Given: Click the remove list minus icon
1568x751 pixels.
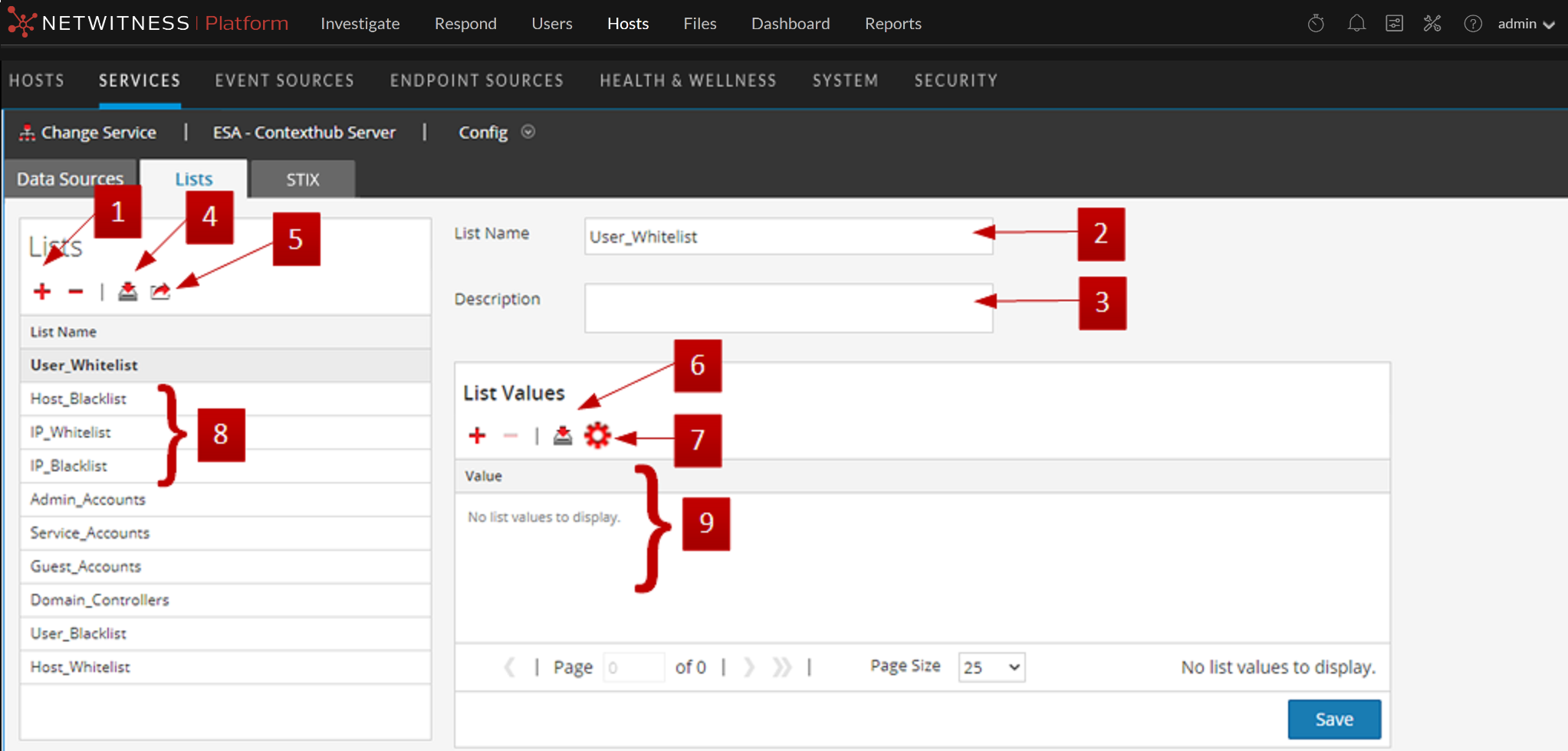Looking at the screenshot, I should point(75,291).
